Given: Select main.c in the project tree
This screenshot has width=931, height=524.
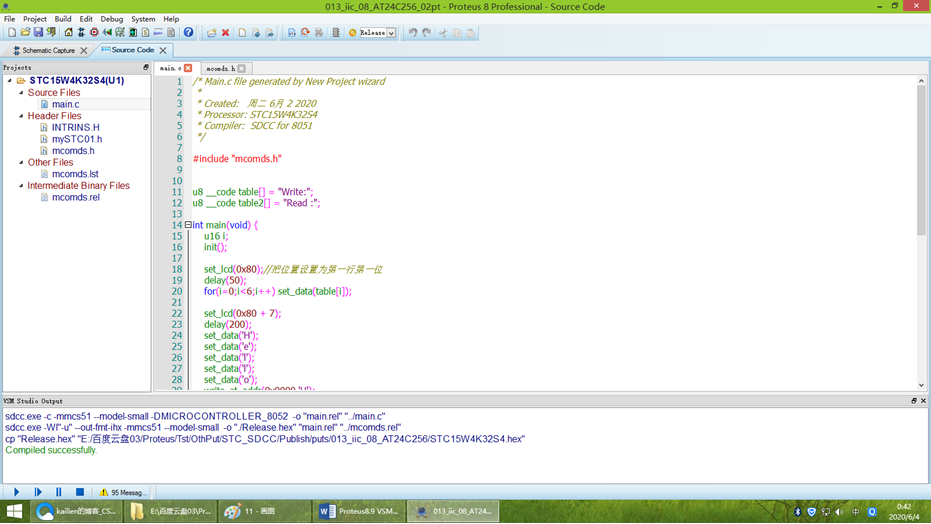Looking at the screenshot, I should 65,104.
